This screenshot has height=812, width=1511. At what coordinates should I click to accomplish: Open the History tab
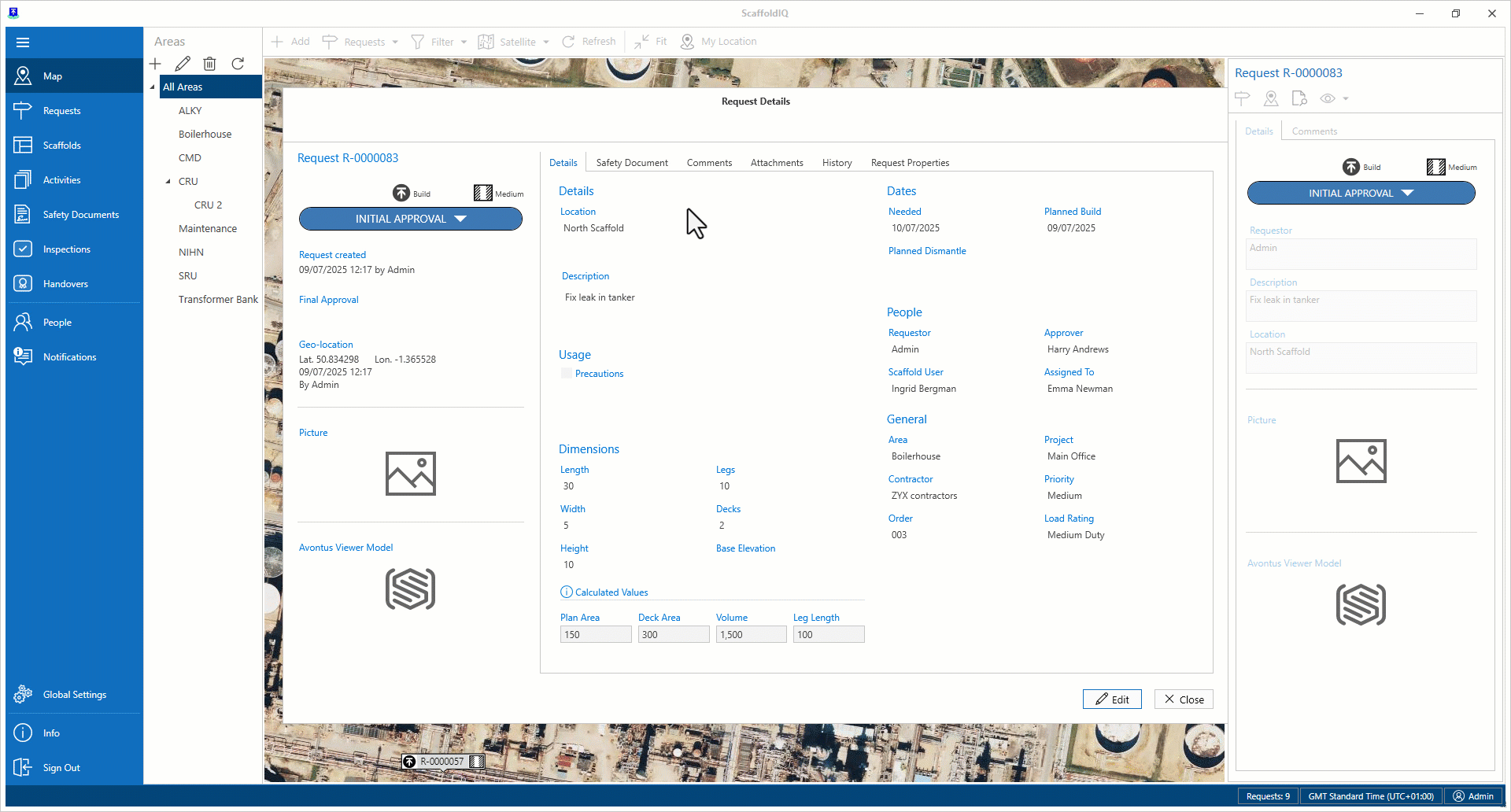click(837, 163)
